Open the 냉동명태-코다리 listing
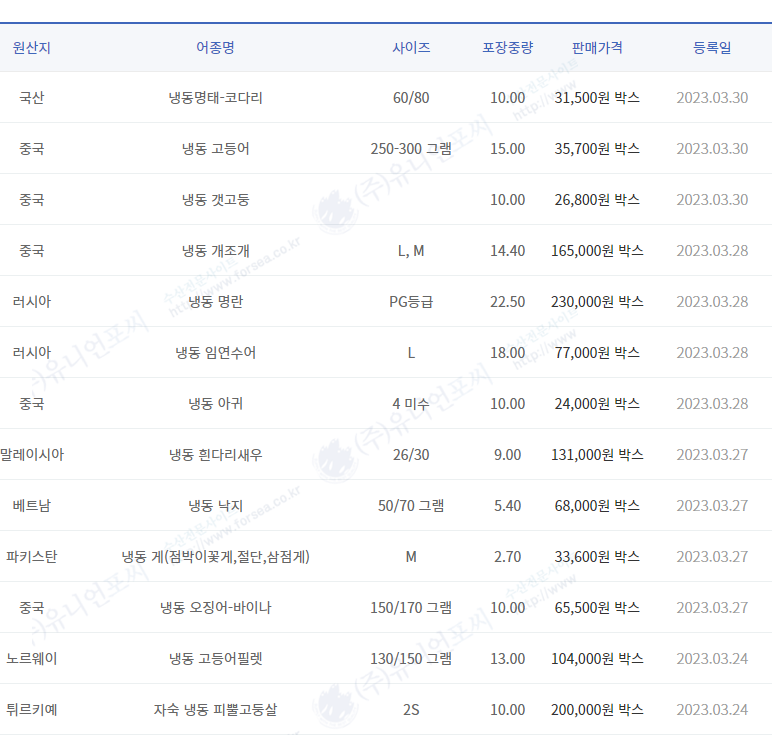This screenshot has width=772, height=735. (x=215, y=98)
